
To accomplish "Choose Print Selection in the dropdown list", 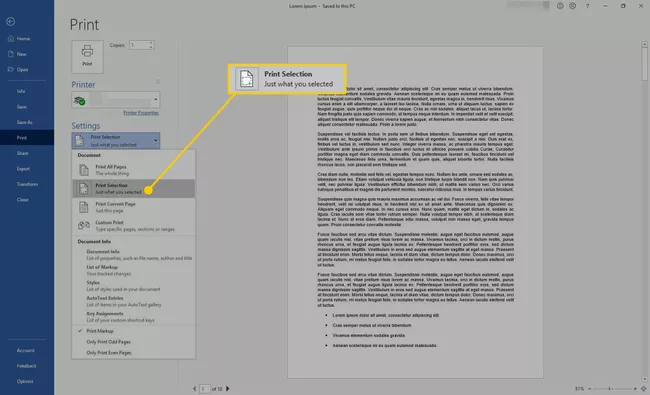I will click(133, 189).
